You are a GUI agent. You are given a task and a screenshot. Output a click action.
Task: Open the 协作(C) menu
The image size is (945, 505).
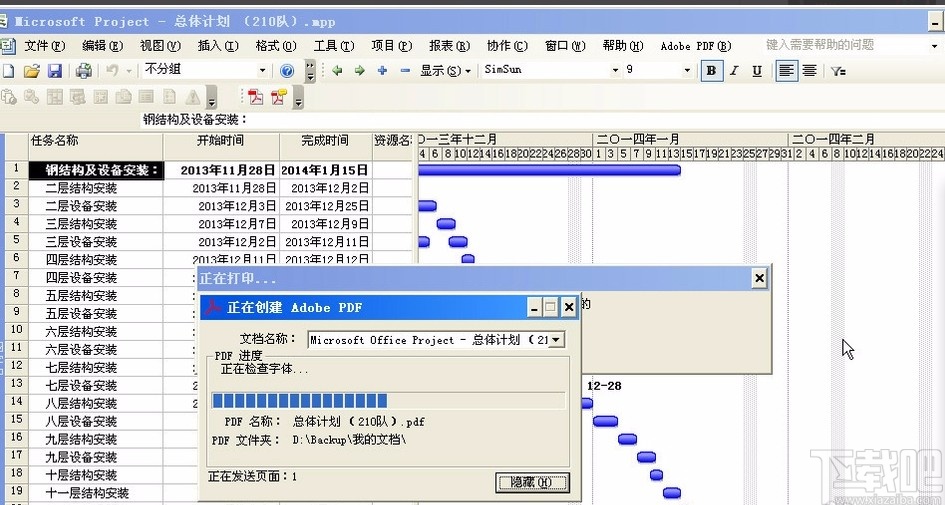pos(507,46)
